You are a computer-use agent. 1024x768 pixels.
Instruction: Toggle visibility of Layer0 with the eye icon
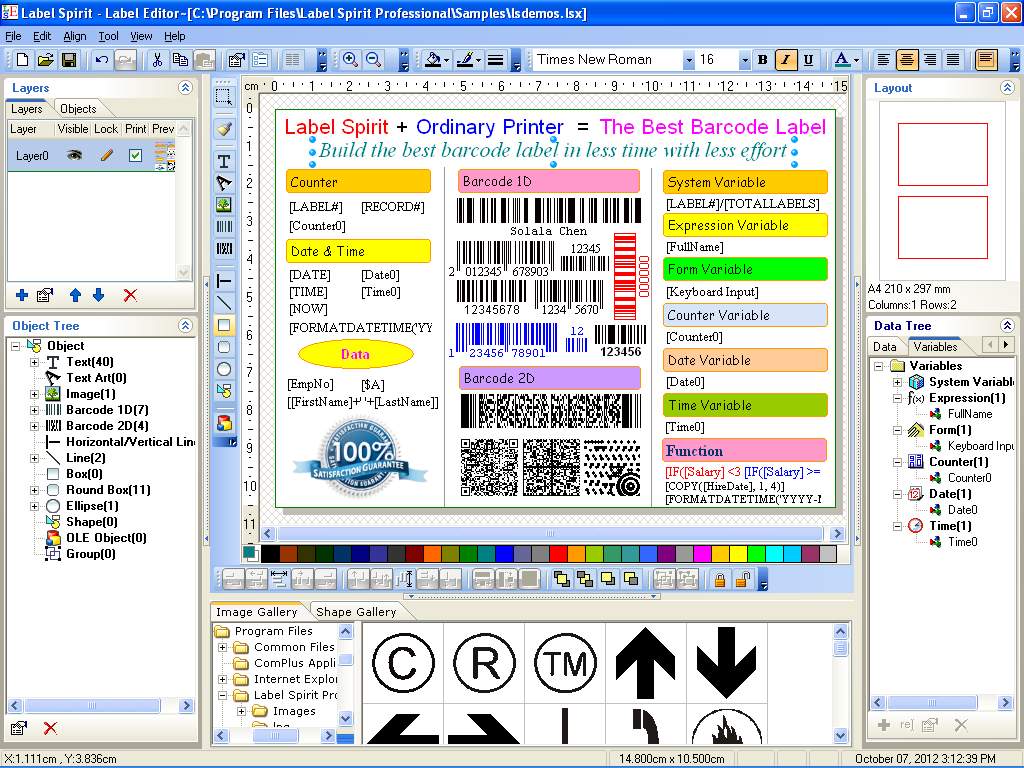click(72, 155)
